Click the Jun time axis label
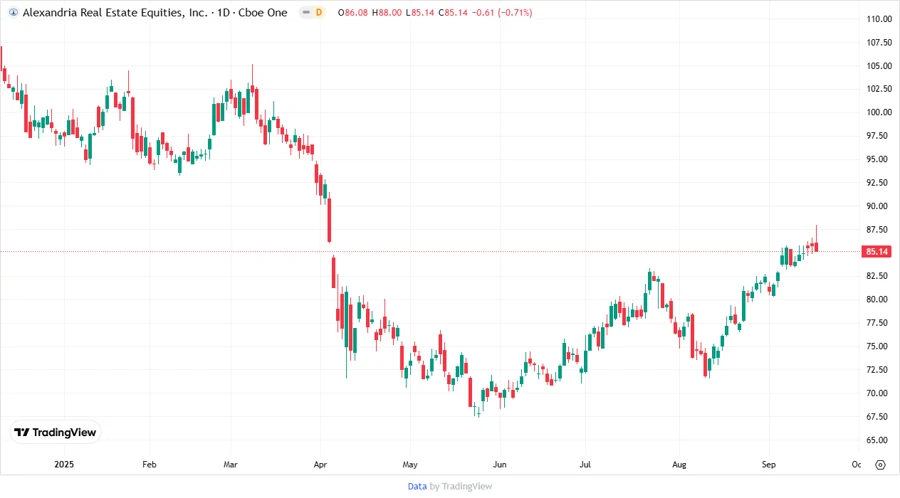 click(x=500, y=464)
